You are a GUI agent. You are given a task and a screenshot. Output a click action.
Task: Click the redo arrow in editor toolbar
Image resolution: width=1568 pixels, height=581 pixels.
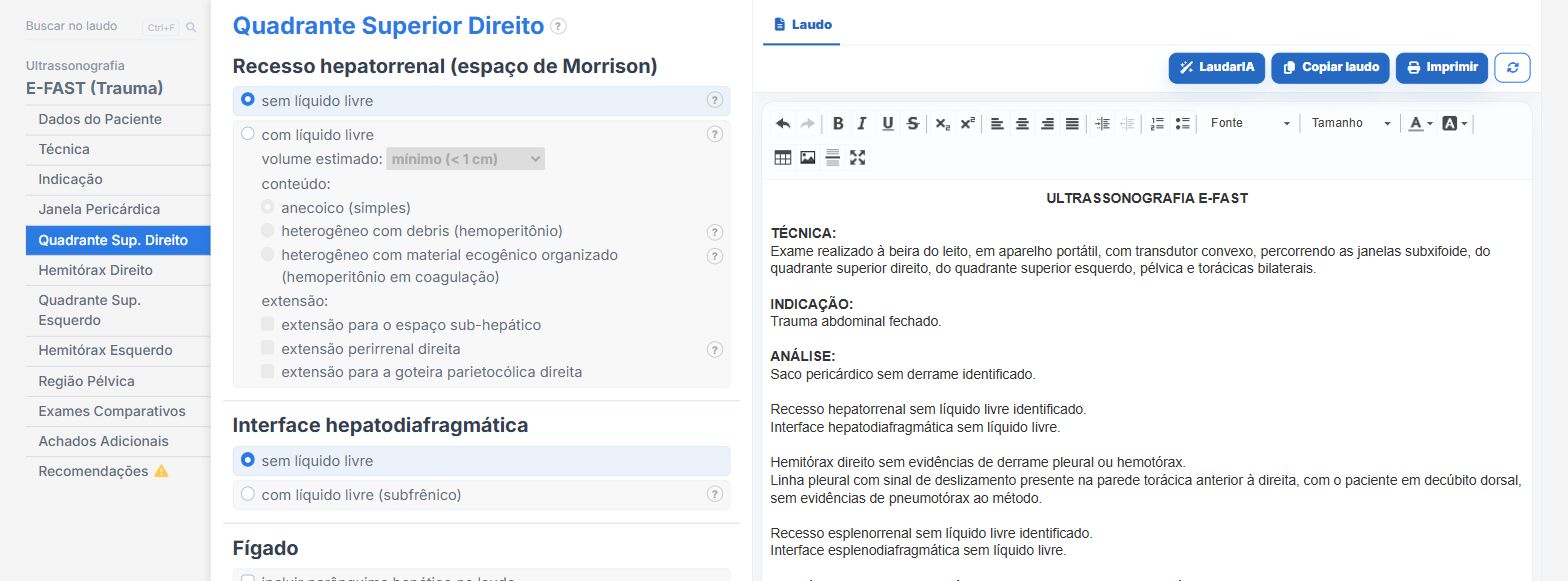808,123
